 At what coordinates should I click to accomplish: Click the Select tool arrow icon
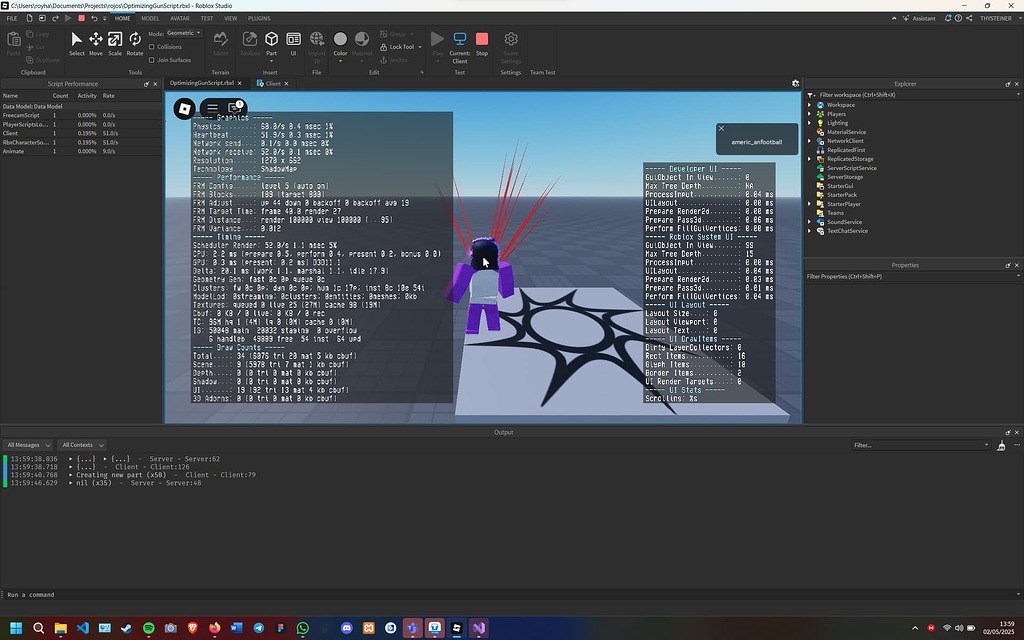click(x=77, y=40)
